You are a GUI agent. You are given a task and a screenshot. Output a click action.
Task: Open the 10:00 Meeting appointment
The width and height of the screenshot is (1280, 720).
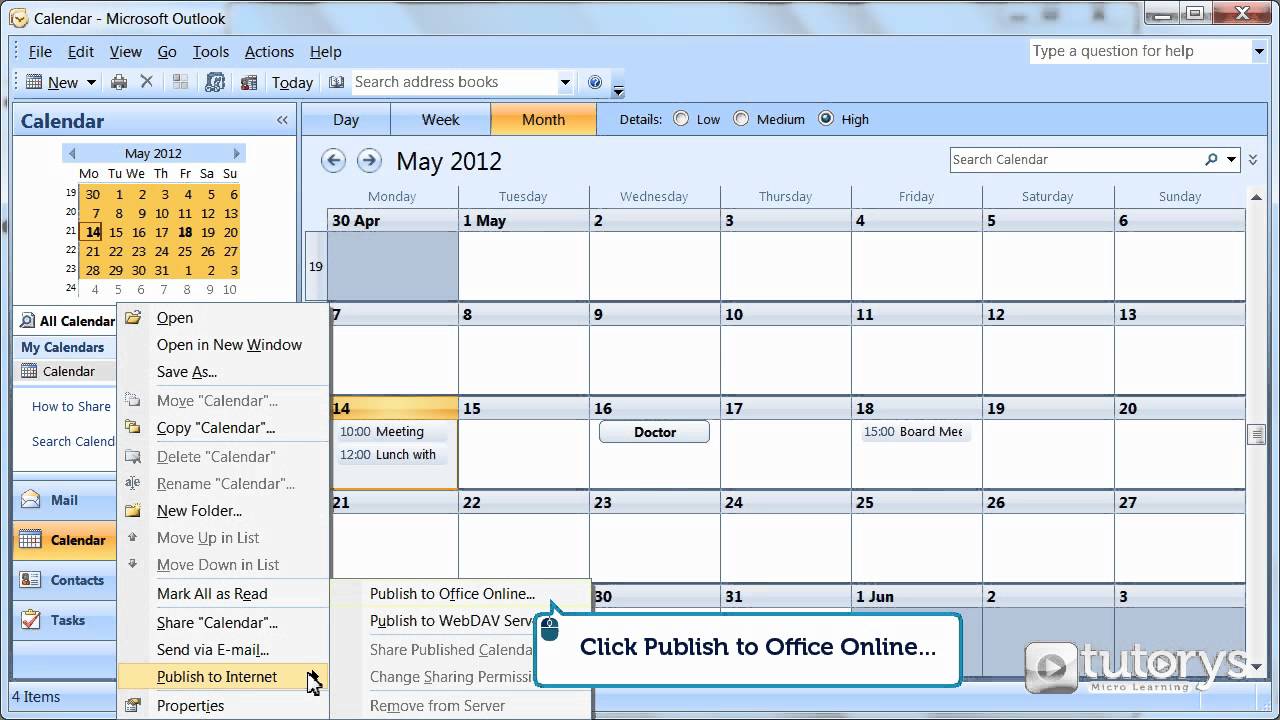click(393, 432)
